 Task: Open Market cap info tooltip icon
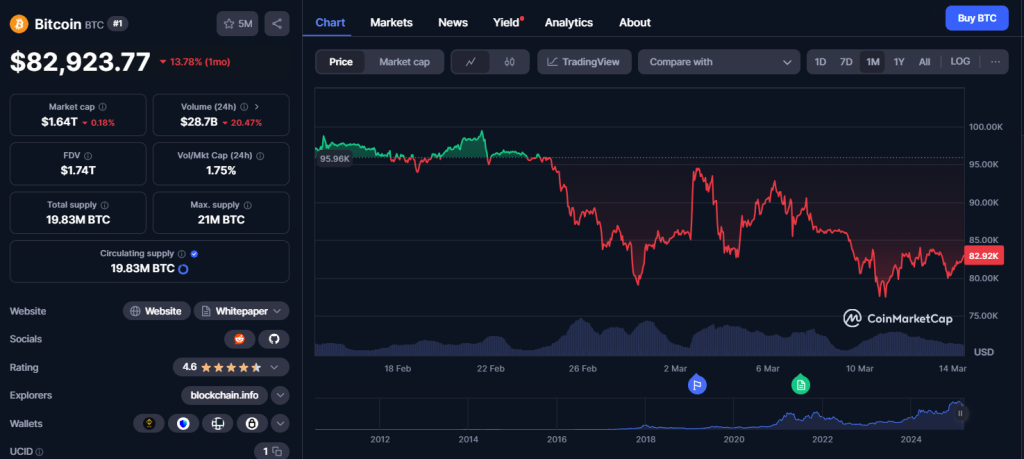pos(103,106)
